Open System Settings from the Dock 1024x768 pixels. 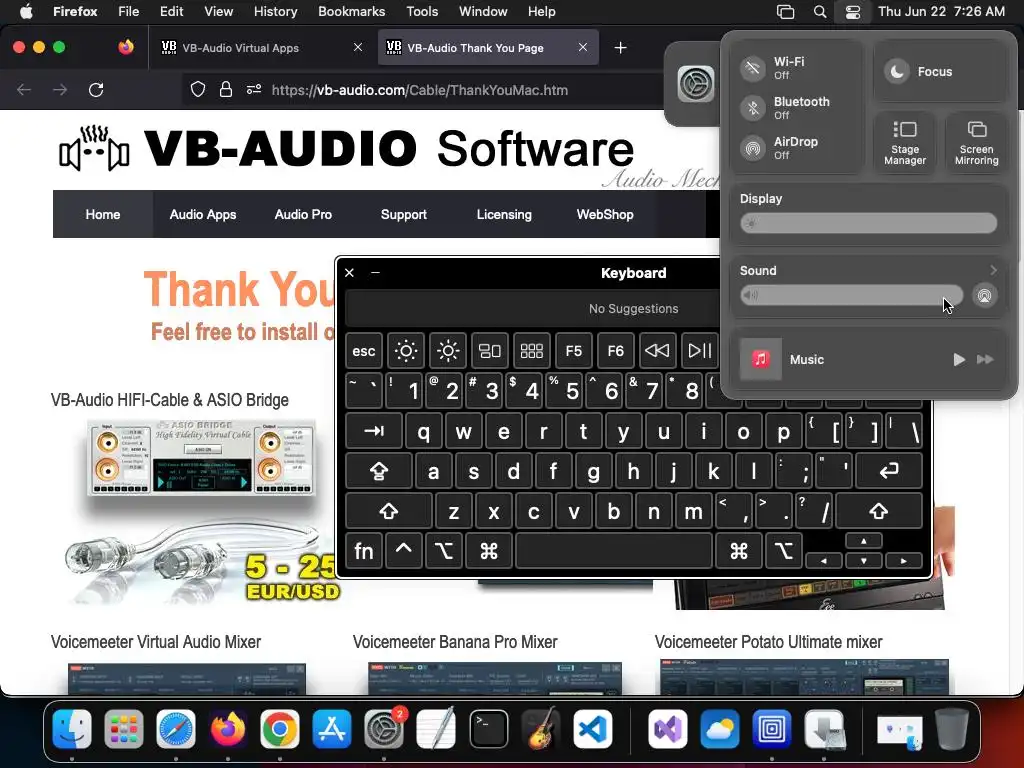[384, 729]
